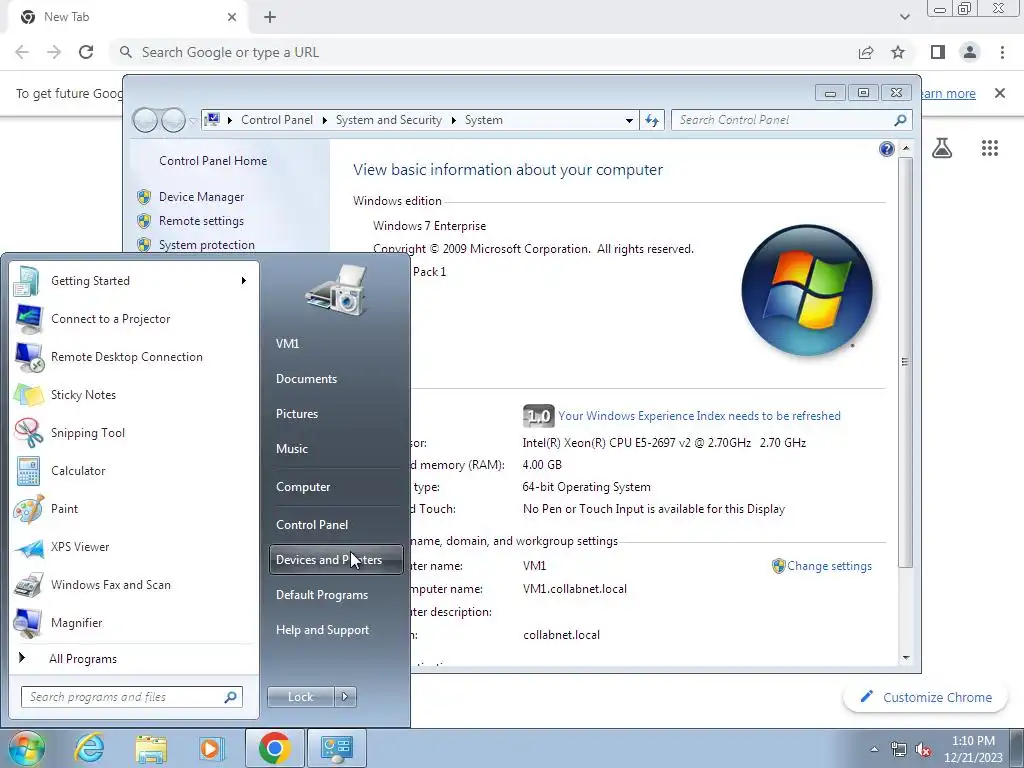
Task: Open Windows Media Player from taskbar
Action: coord(212,748)
